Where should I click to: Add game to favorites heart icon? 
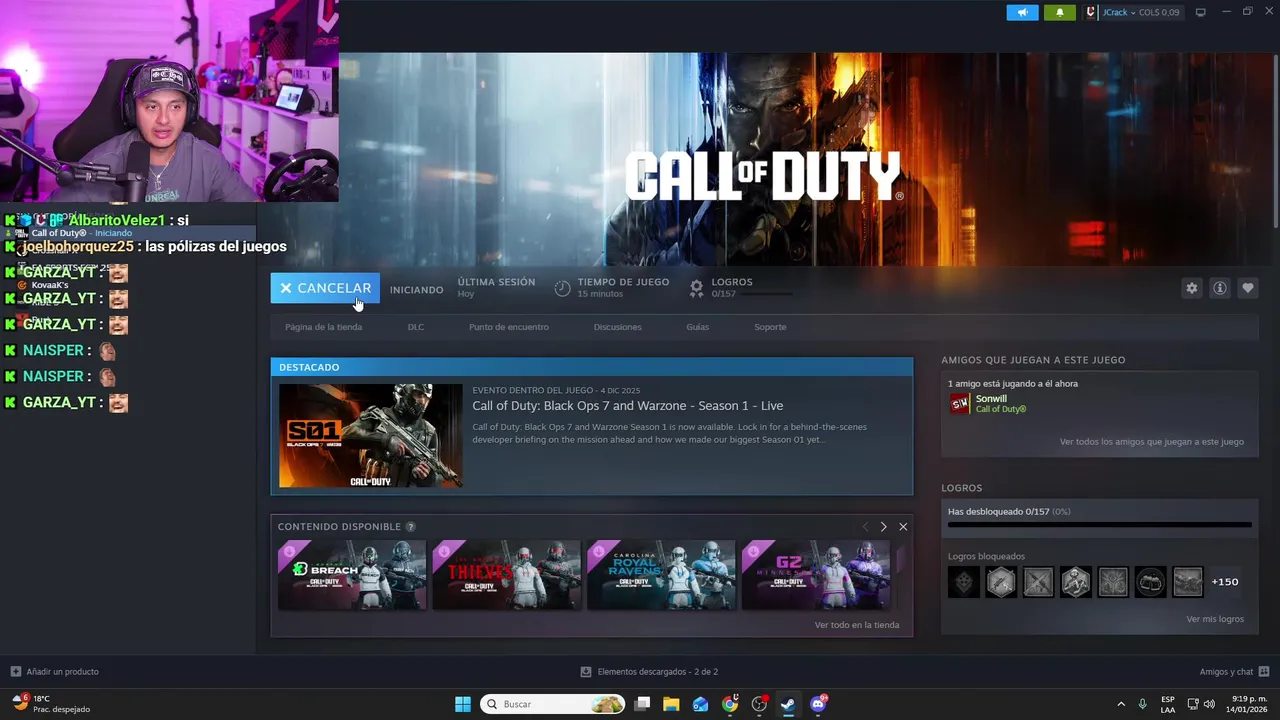[x=1247, y=288]
